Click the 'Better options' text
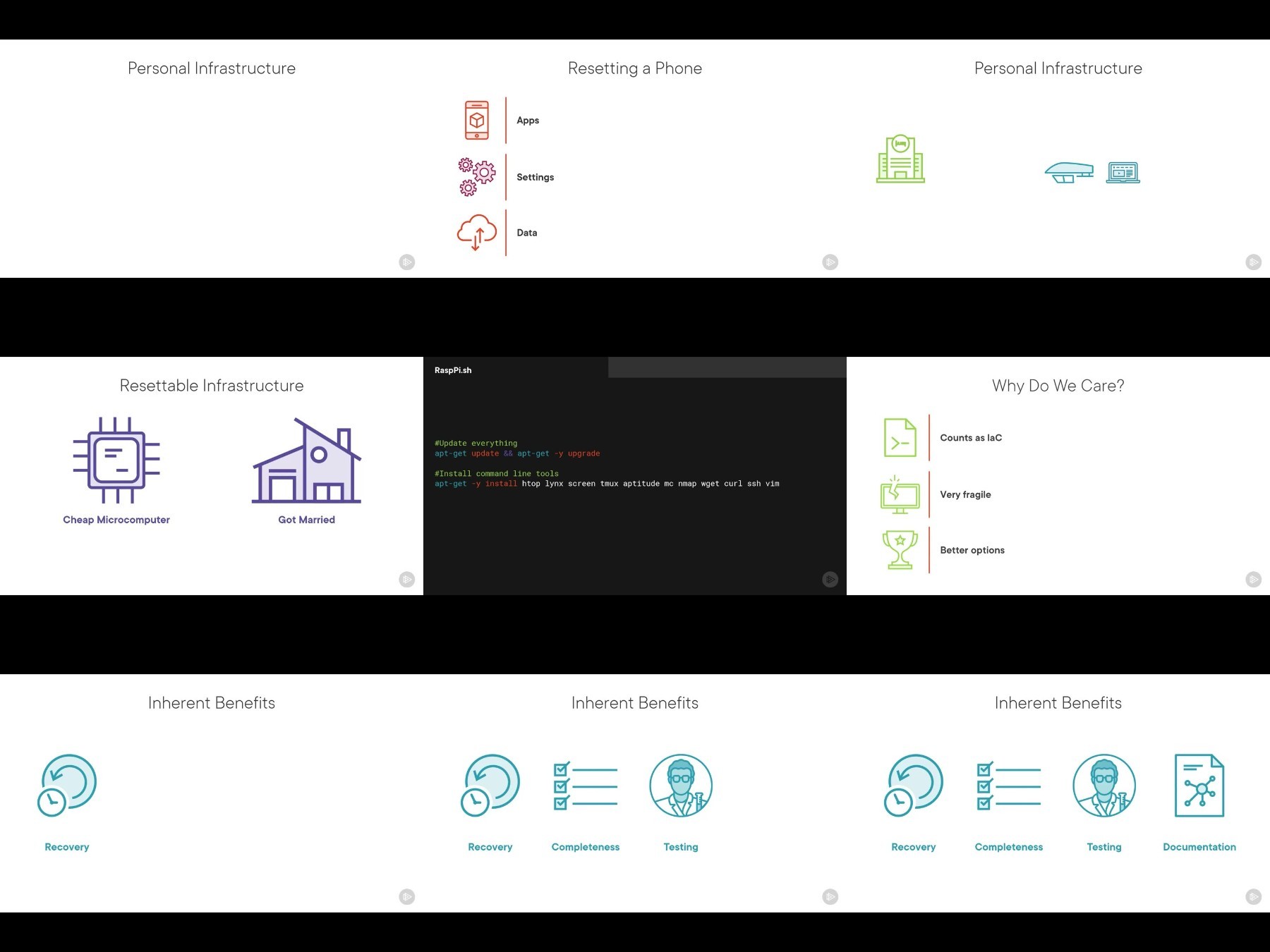This screenshot has width=1270, height=952. [972, 550]
